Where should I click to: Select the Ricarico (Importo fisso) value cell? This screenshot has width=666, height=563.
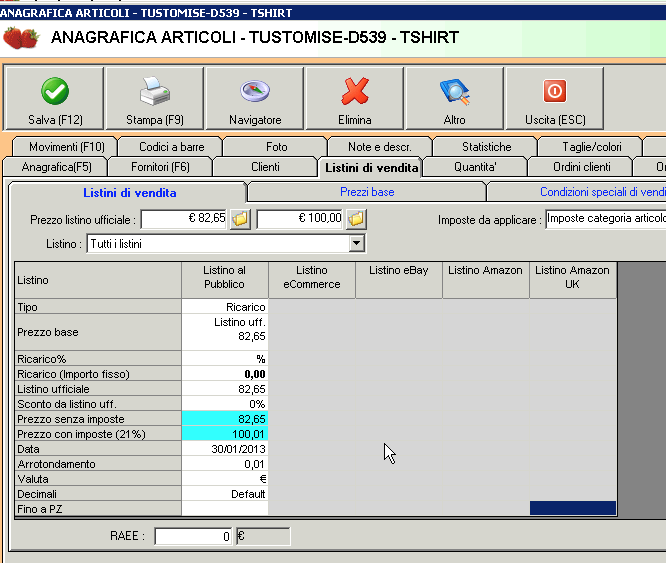225,373
